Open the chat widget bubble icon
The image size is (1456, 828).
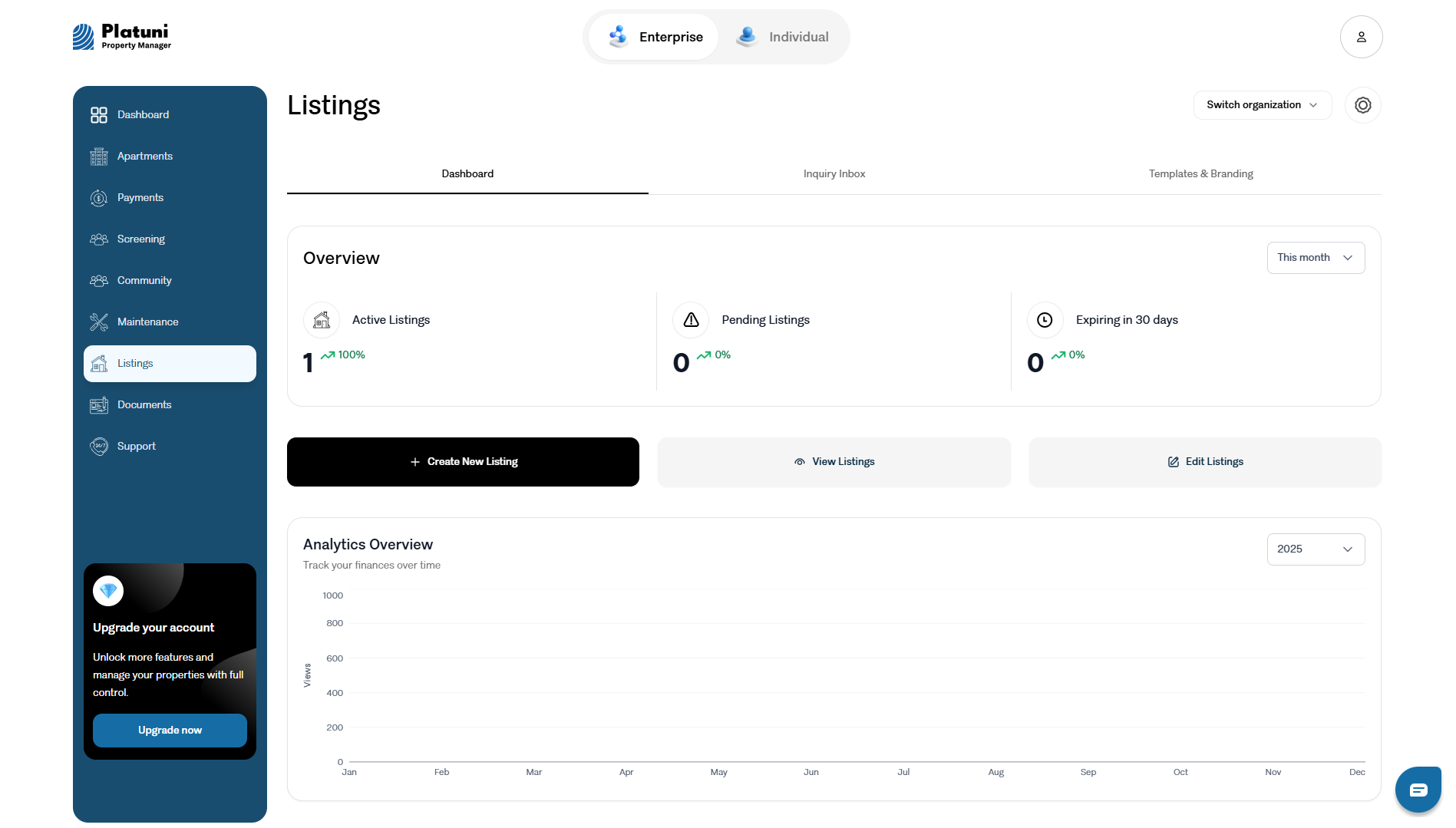coord(1418,790)
